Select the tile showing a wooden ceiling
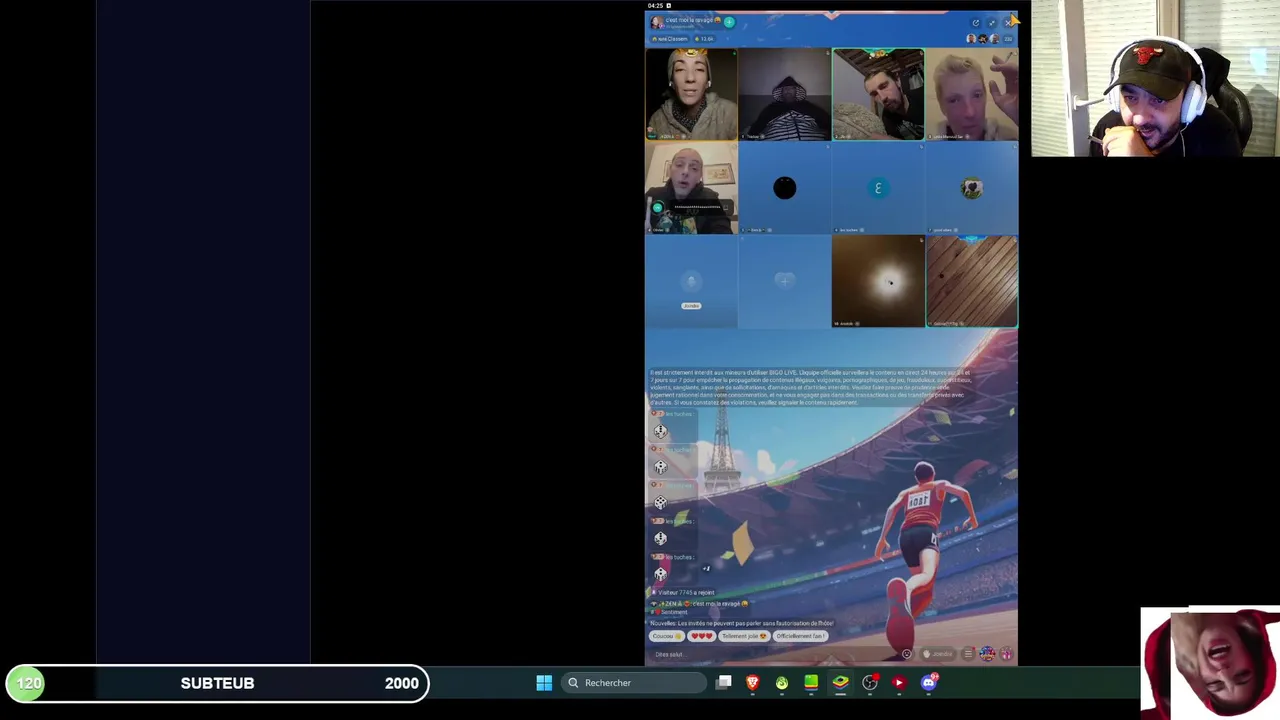The height and width of the screenshot is (720, 1280). tap(972, 281)
